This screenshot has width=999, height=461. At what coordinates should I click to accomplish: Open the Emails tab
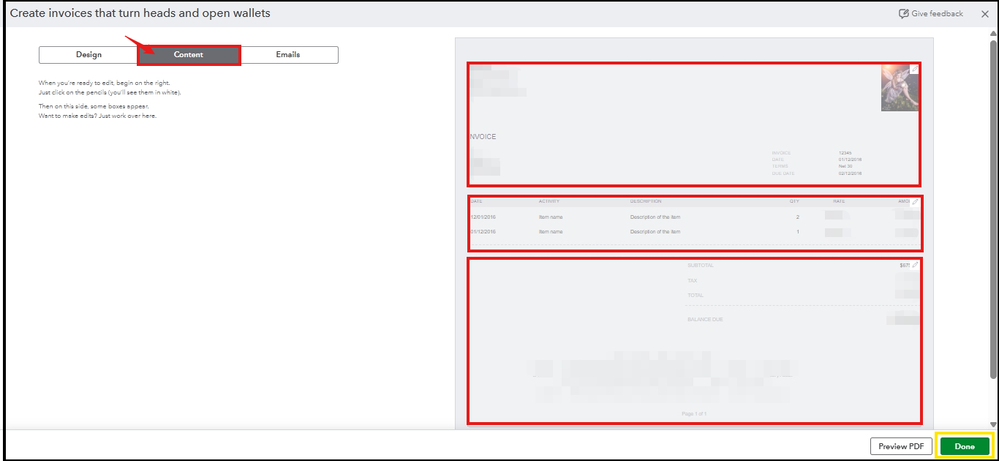click(x=288, y=55)
